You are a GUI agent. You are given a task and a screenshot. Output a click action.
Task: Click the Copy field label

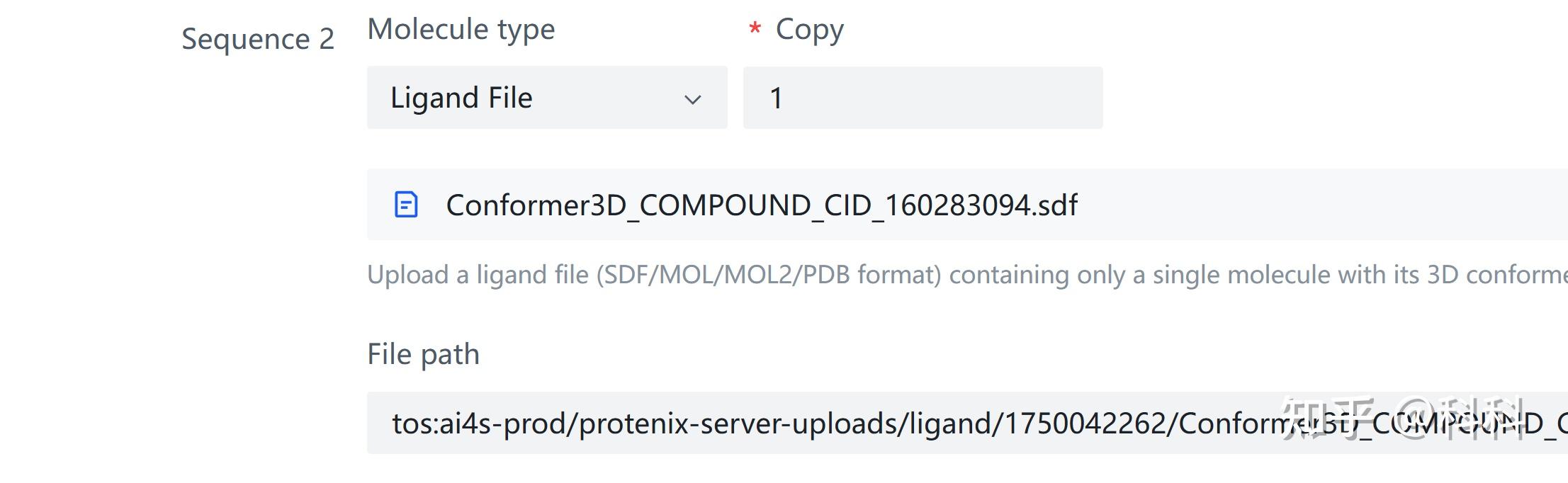(808, 28)
